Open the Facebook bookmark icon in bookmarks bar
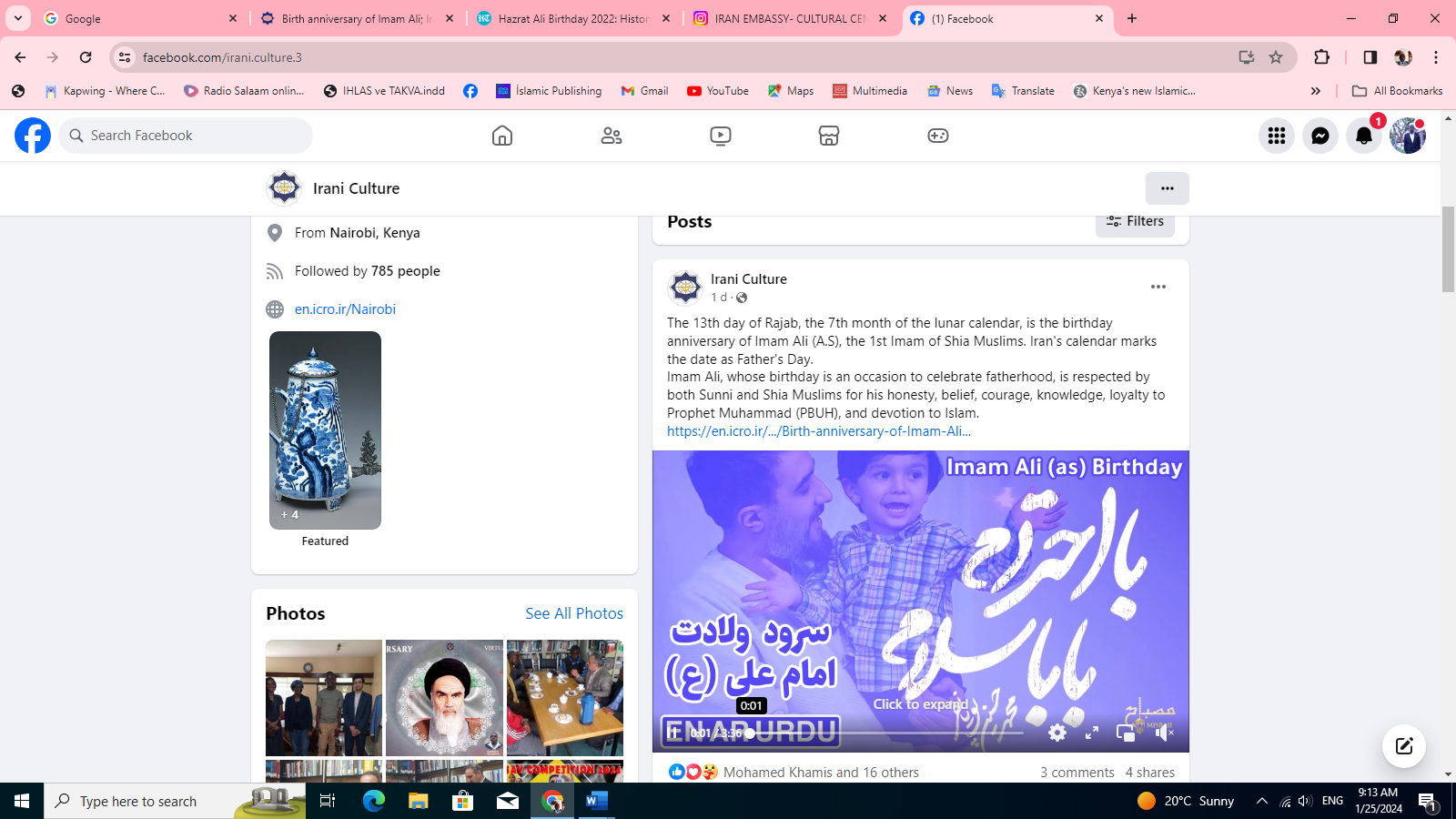Viewport: 1456px width, 819px height. pos(470,91)
